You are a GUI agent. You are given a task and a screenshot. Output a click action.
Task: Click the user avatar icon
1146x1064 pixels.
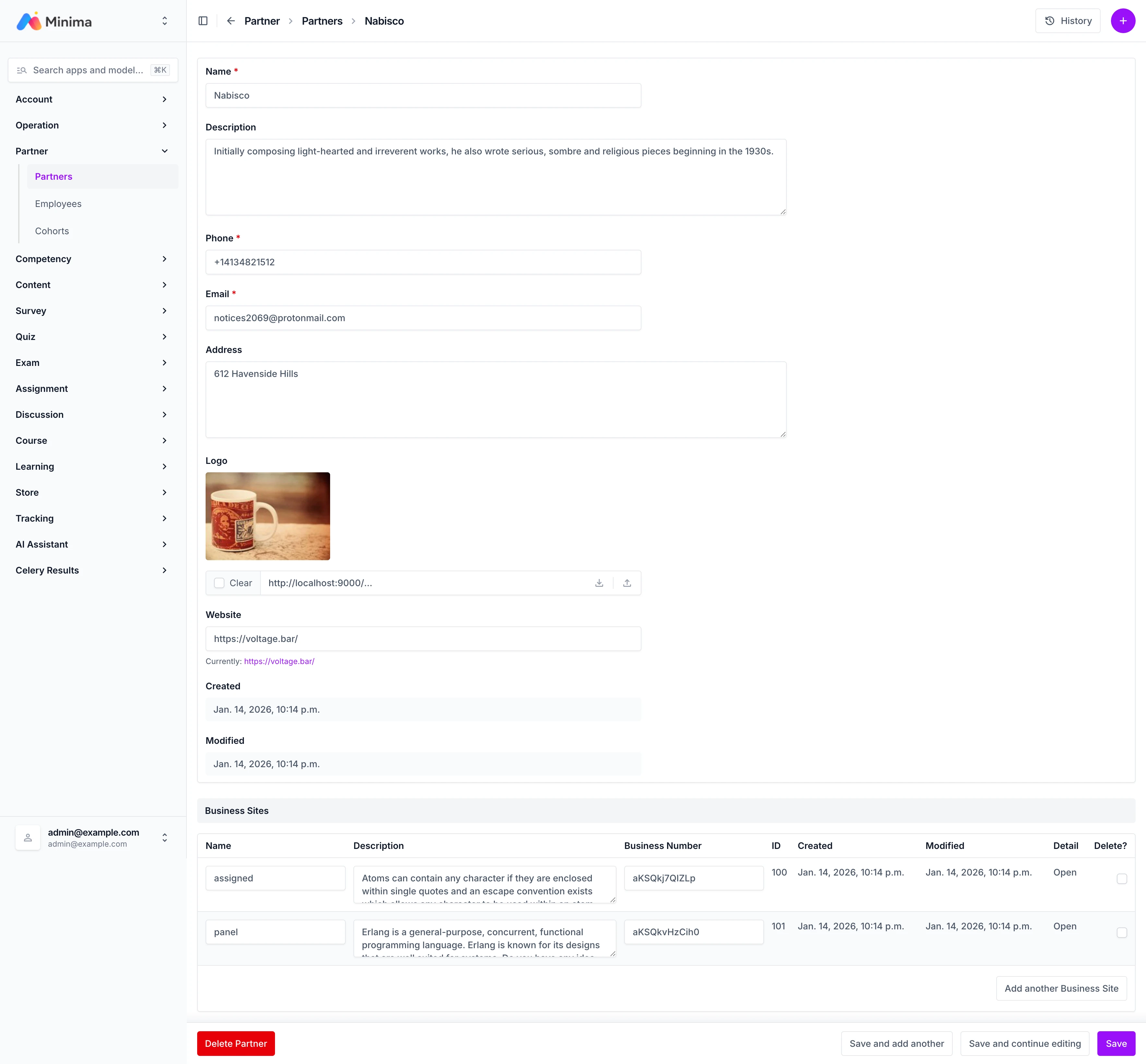coord(28,838)
